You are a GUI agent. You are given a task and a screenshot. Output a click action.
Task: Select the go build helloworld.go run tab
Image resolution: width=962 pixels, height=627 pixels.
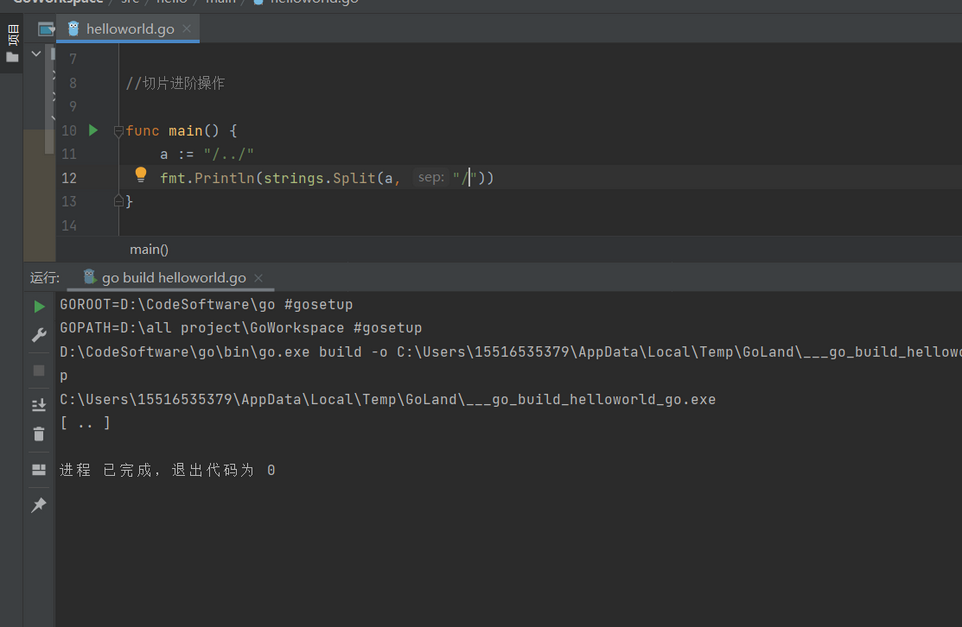[173, 278]
